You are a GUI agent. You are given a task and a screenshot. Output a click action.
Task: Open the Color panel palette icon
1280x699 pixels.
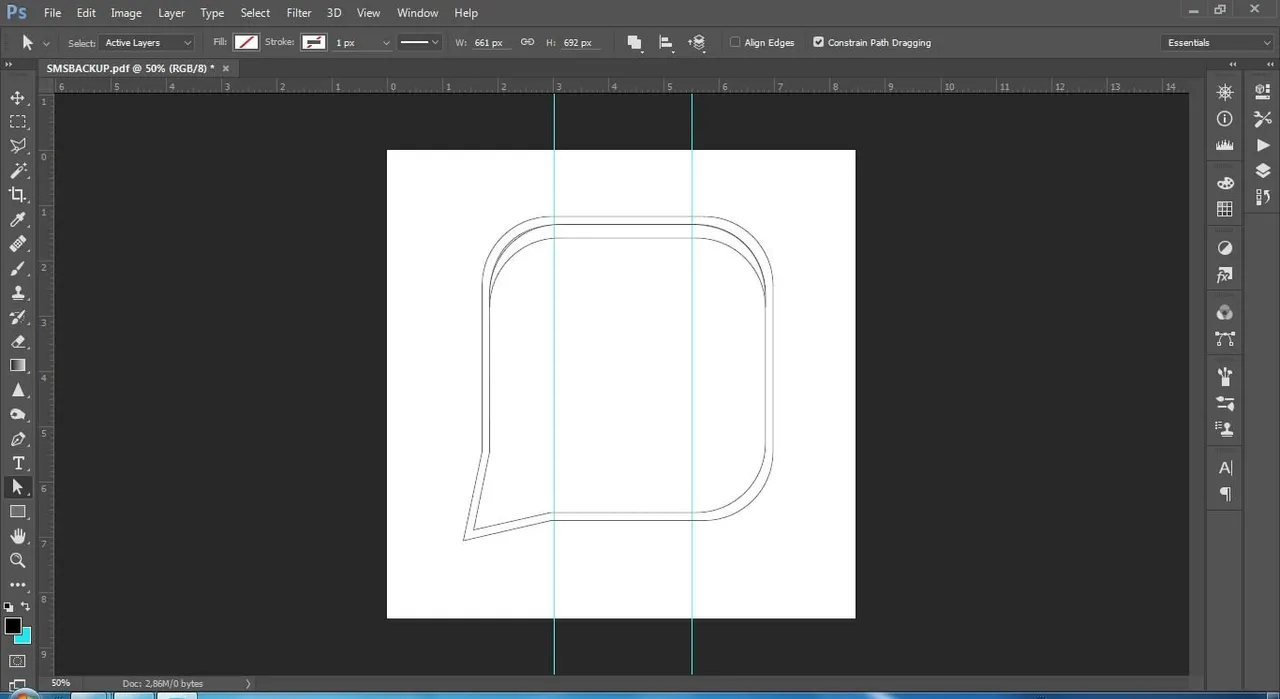click(1225, 183)
